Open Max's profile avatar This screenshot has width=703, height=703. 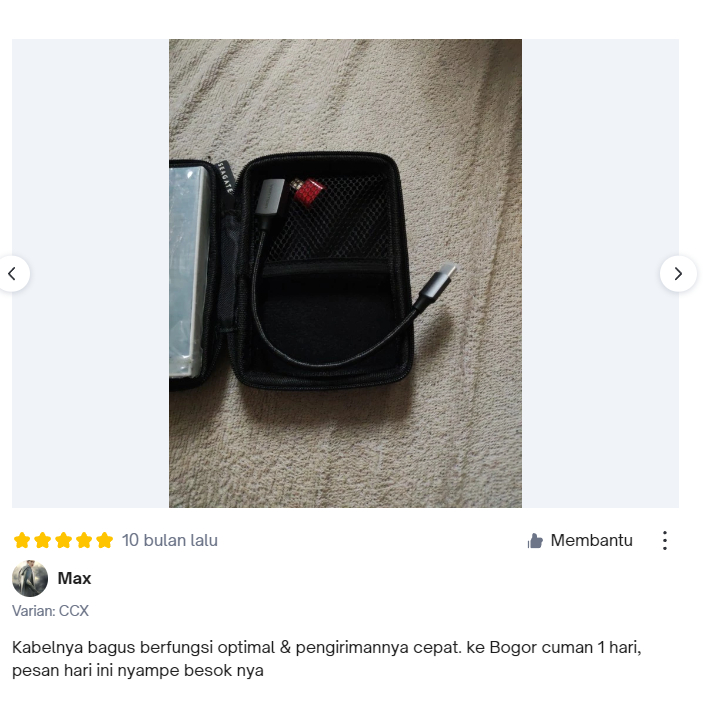[x=30, y=578]
